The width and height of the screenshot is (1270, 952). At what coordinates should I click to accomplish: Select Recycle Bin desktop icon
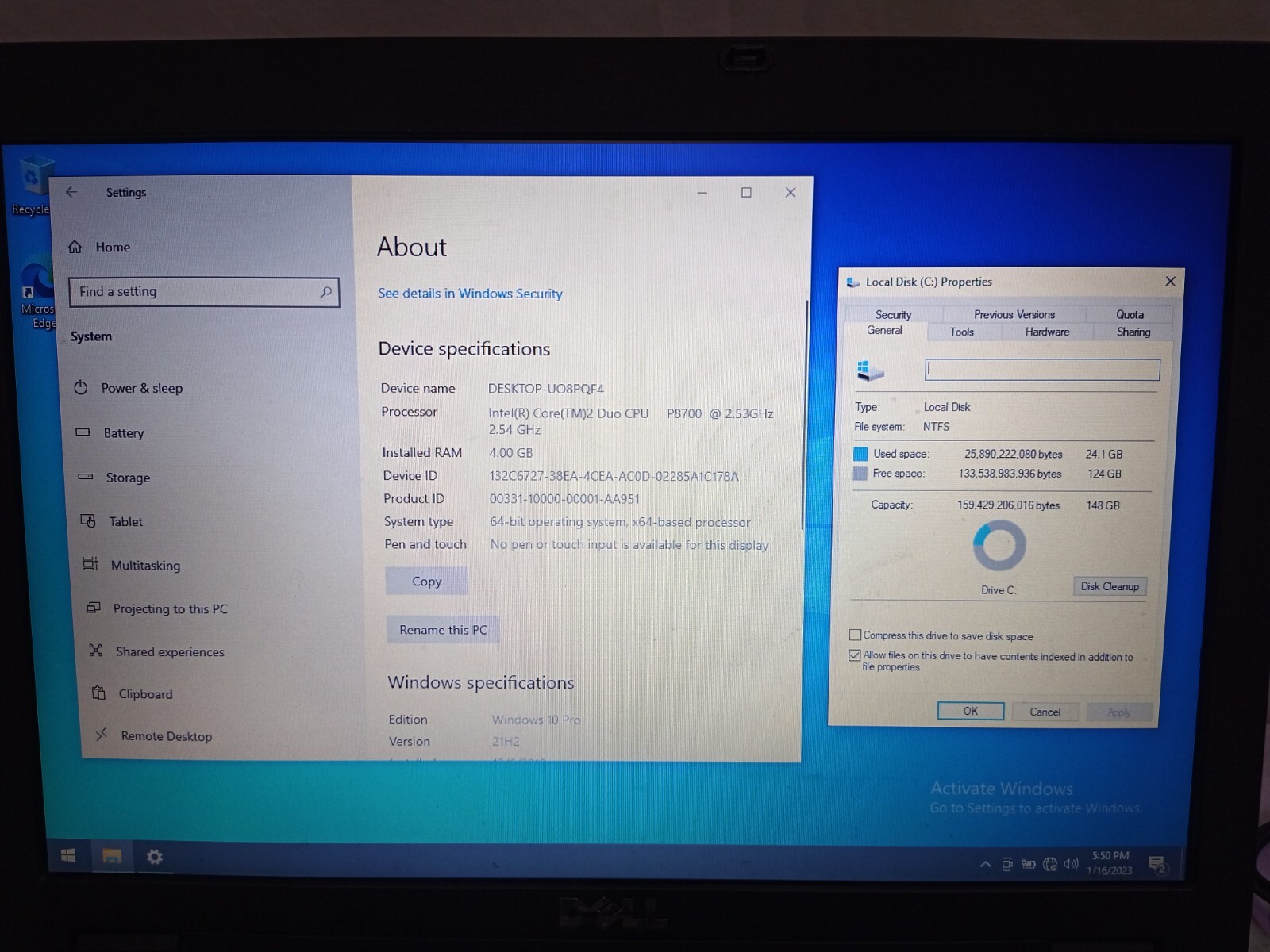tap(32, 186)
